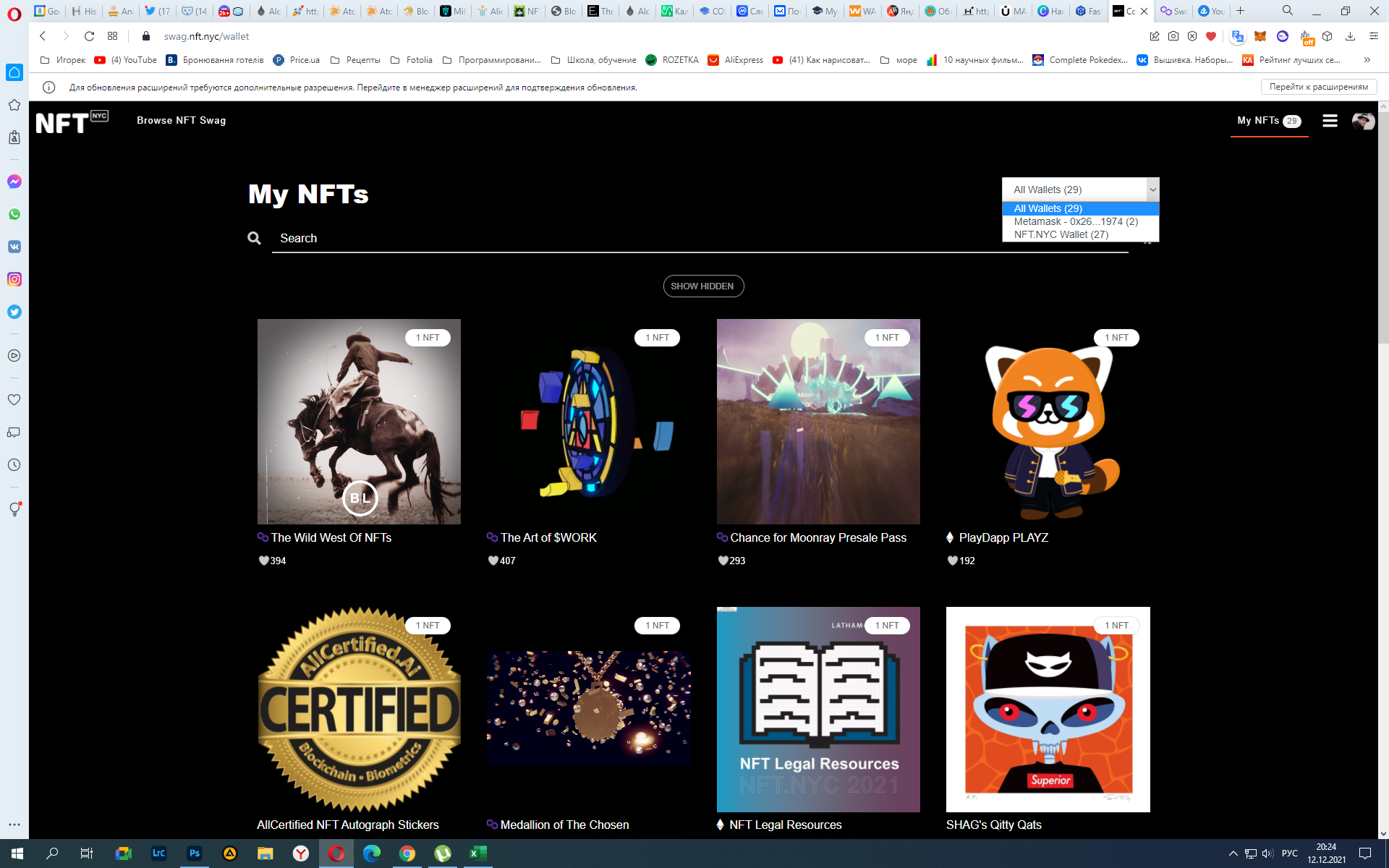Image resolution: width=1389 pixels, height=868 pixels.
Task: Switch to the Swa browser tab
Action: pos(1173,11)
